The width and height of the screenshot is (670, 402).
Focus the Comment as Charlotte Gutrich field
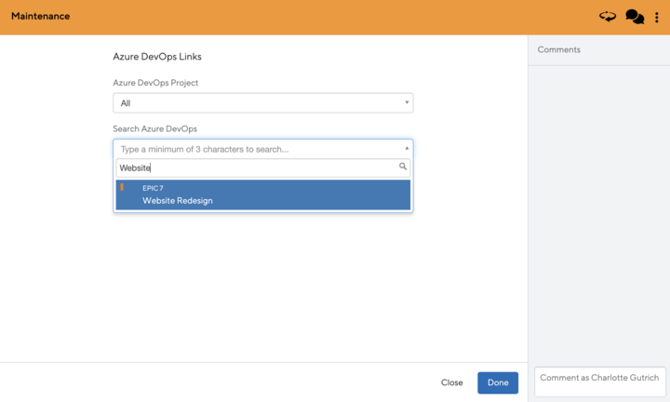599,379
